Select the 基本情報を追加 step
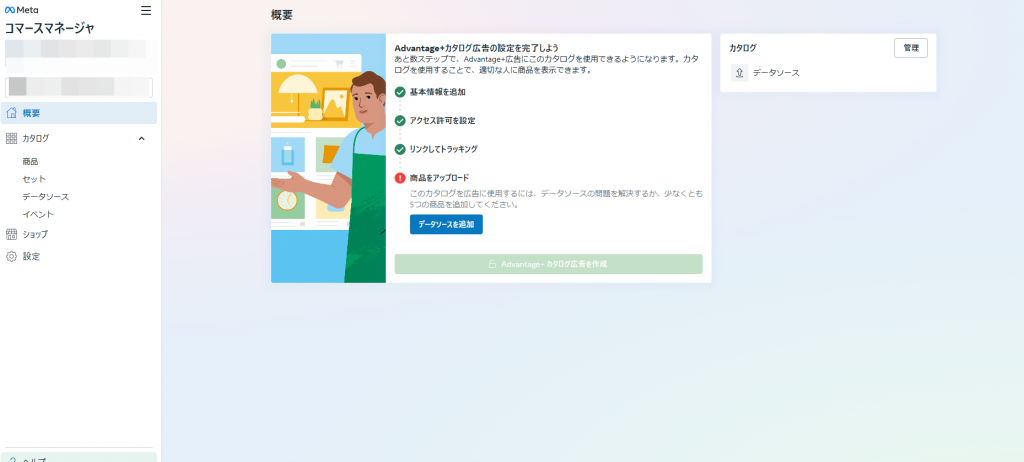 point(437,92)
